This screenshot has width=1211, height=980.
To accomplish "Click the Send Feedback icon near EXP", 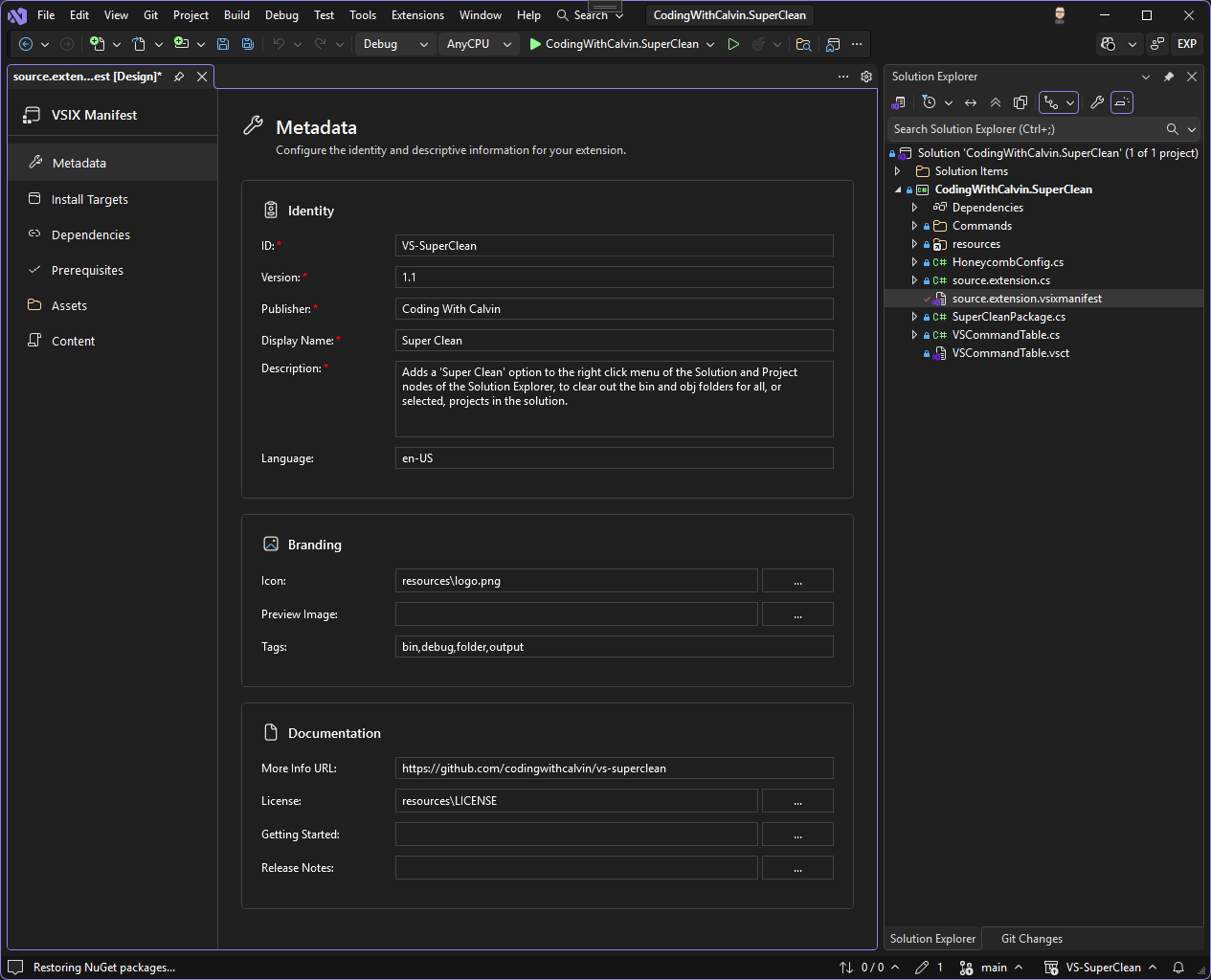I will coord(1157,44).
